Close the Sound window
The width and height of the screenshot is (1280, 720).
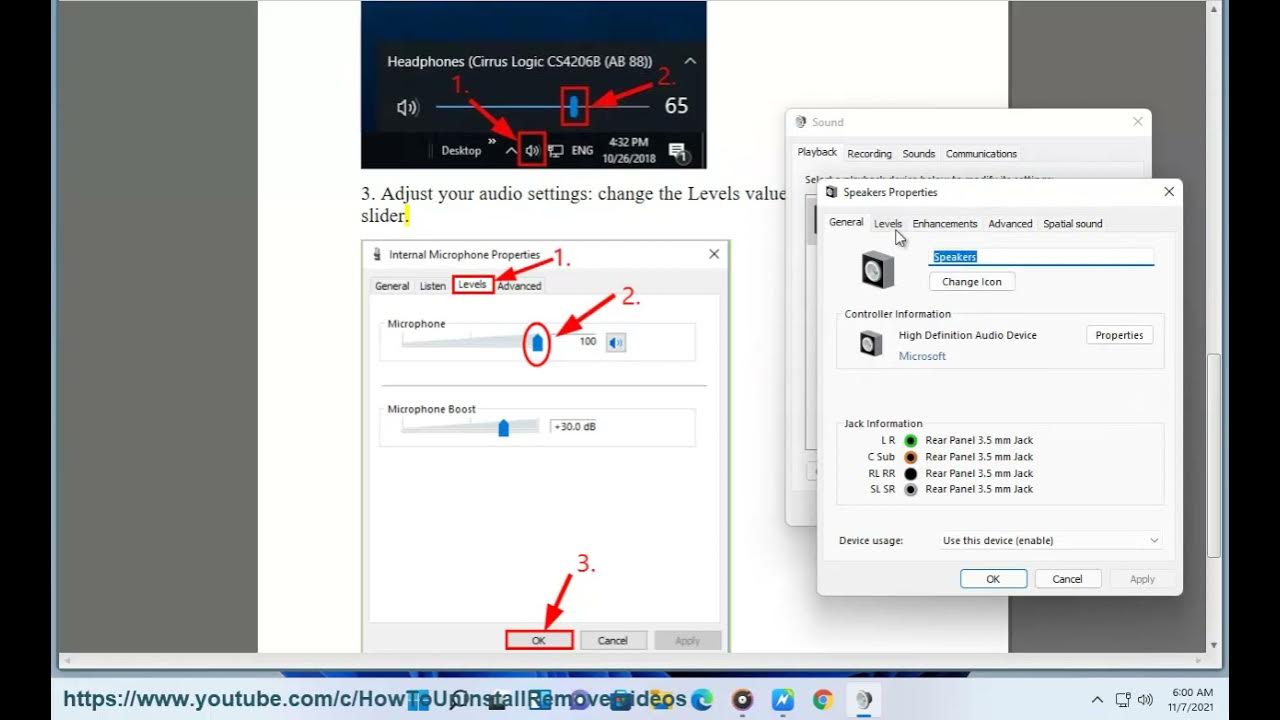click(1137, 122)
